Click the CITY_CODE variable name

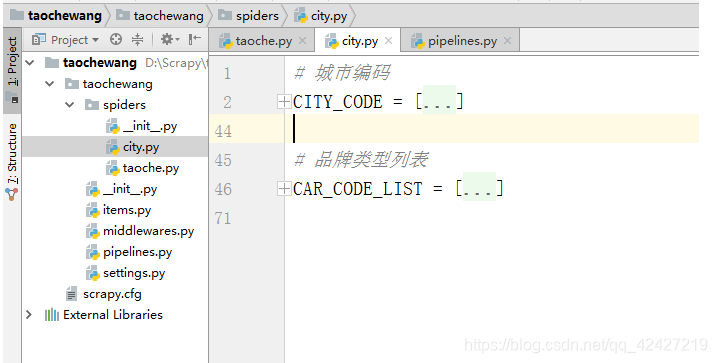[x=337, y=101]
